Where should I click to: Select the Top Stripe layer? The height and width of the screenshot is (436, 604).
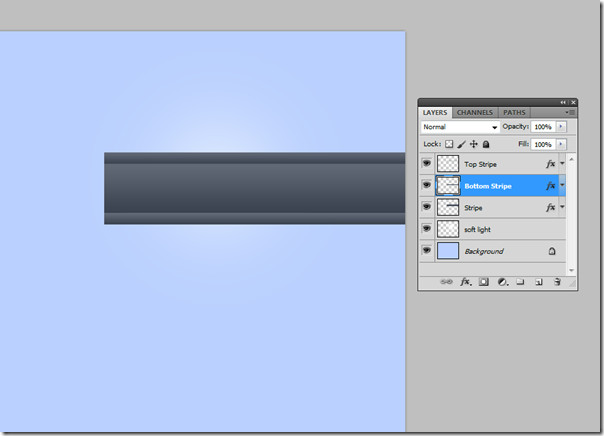click(x=493, y=164)
